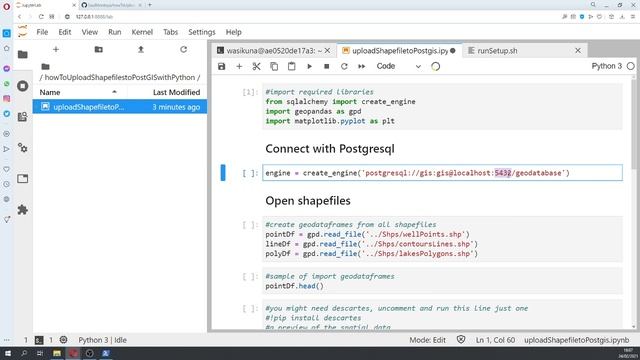Close the runSetup.sh tab
This screenshot has height=360, width=640.
(578, 51)
